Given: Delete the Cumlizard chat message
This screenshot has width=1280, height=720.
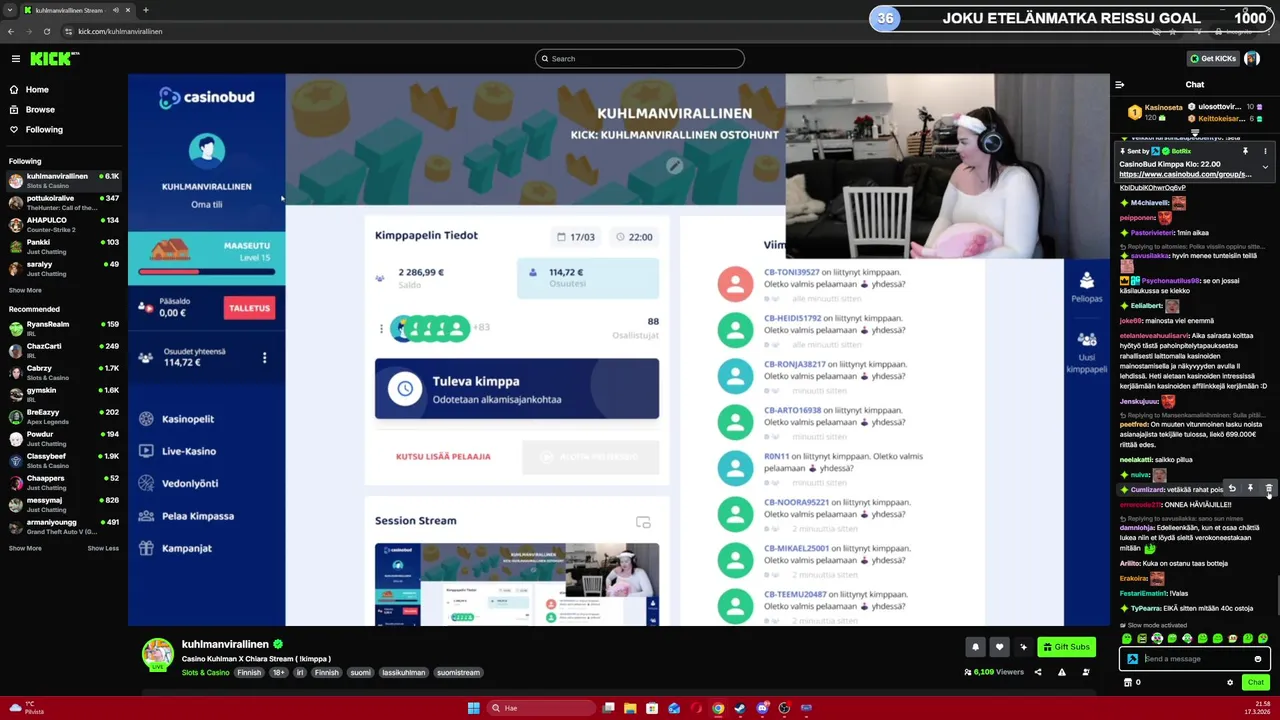Looking at the screenshot, I should click(1269, 489).
